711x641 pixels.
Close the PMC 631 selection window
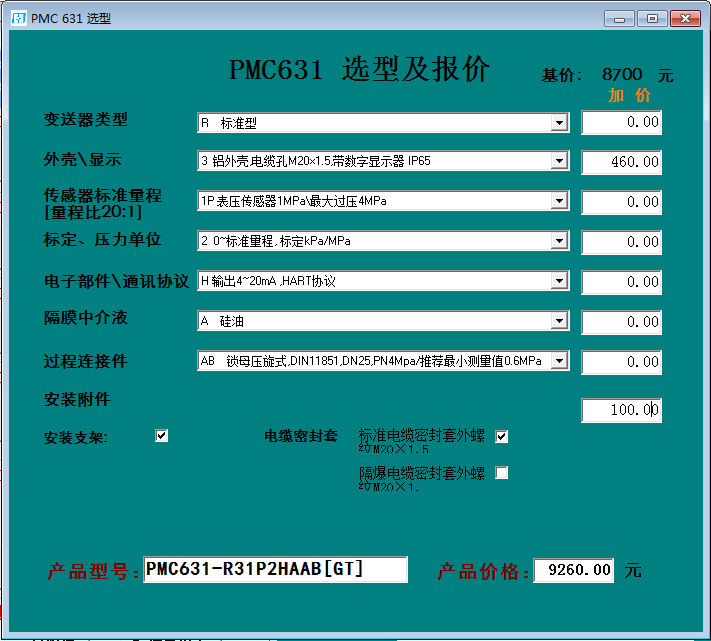[685, 18]
